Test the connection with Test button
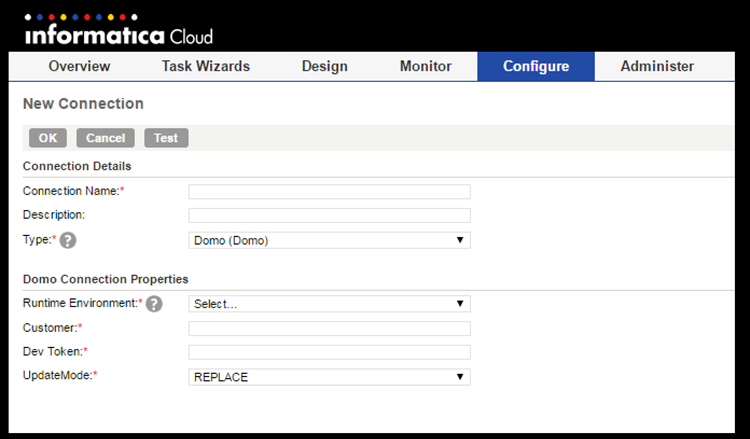Screen dimensions: 750x439 point(166,138)
